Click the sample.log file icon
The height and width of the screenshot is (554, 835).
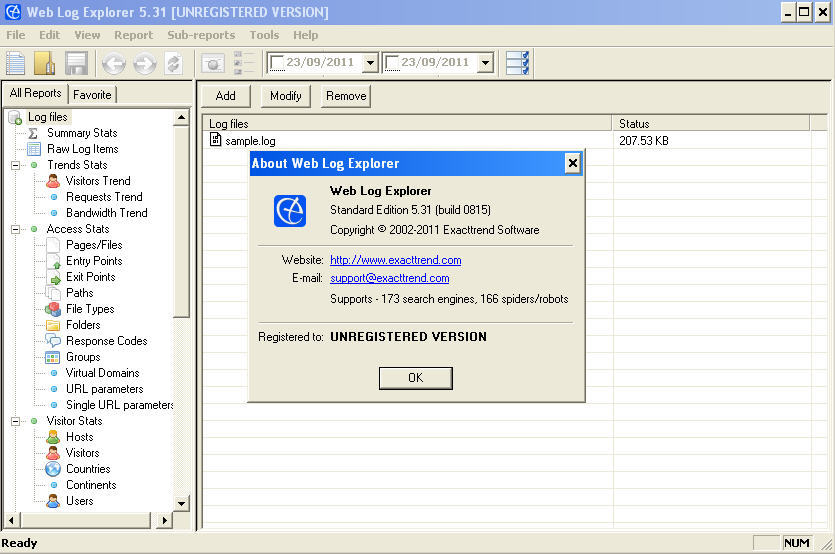pyautogui.click(x=215, y=140)
